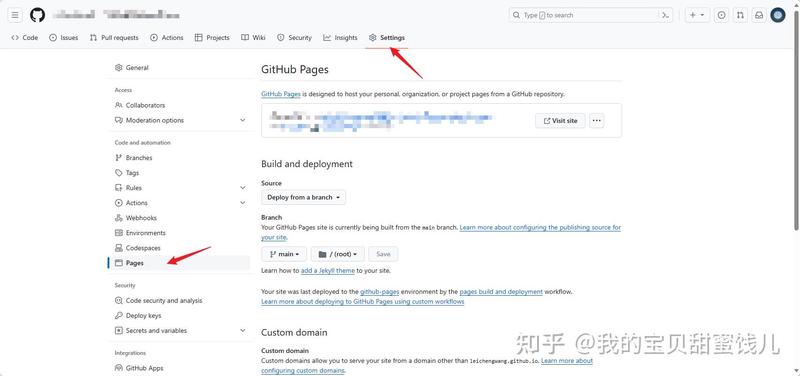Viewport: 800px width, 376px height.
Task: Open the issues shortcut icon in header
Action: [721, 15]
